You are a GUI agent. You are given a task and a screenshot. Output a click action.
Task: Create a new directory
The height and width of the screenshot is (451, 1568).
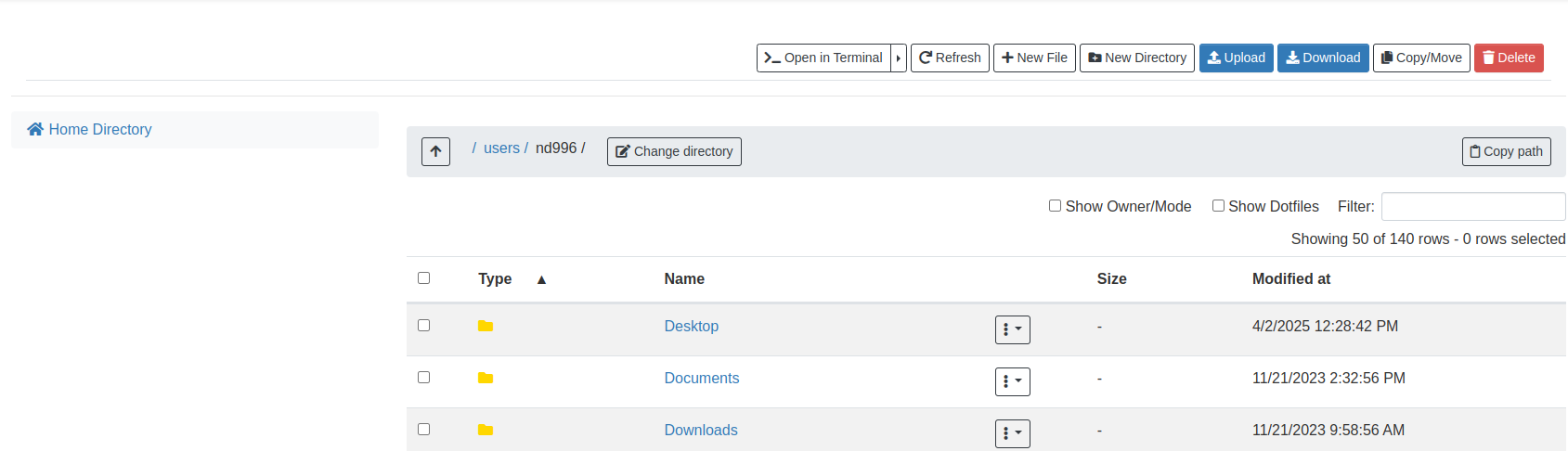tap(1136, 58)
